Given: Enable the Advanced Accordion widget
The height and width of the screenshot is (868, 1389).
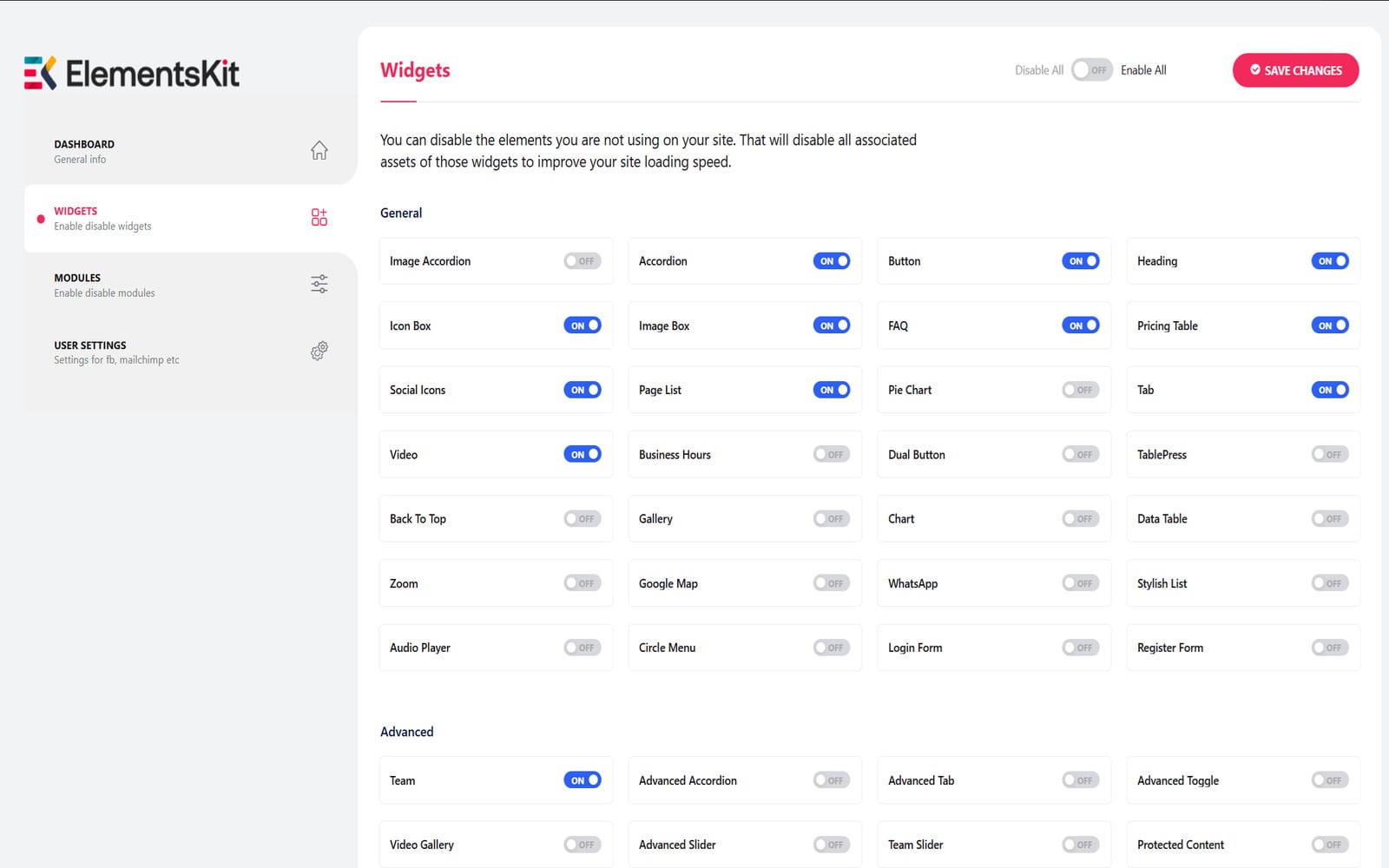Looking at the screenshot, I should coord(832,780).
